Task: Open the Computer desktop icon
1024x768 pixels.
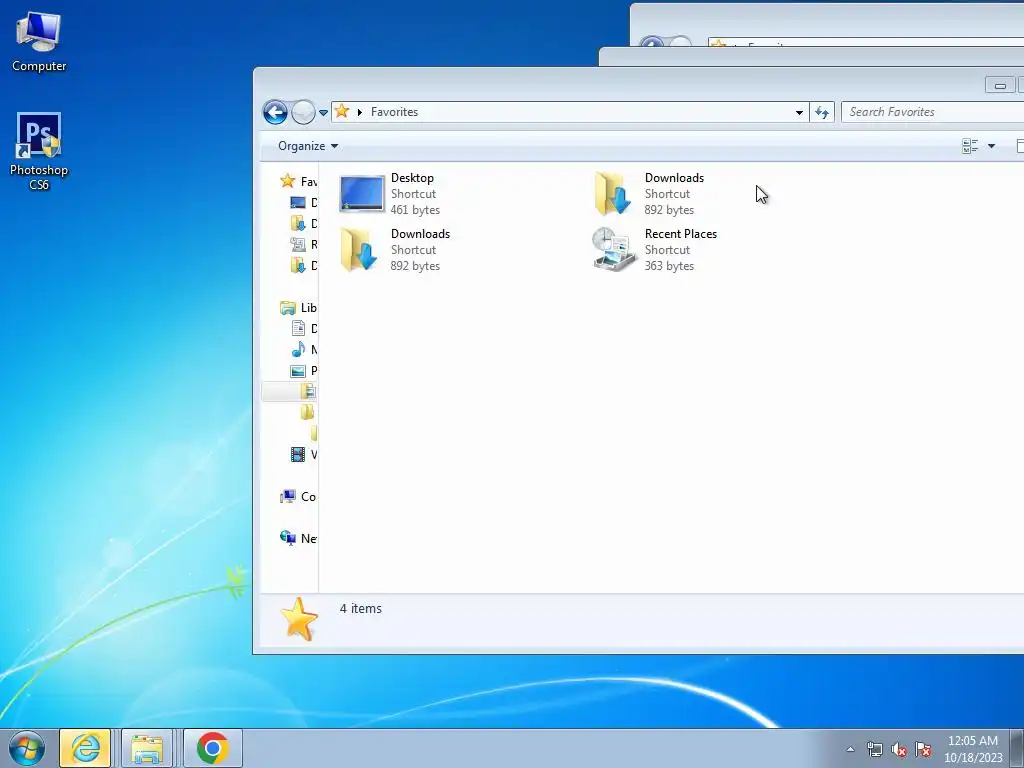Action: click(x=39, y=42)
